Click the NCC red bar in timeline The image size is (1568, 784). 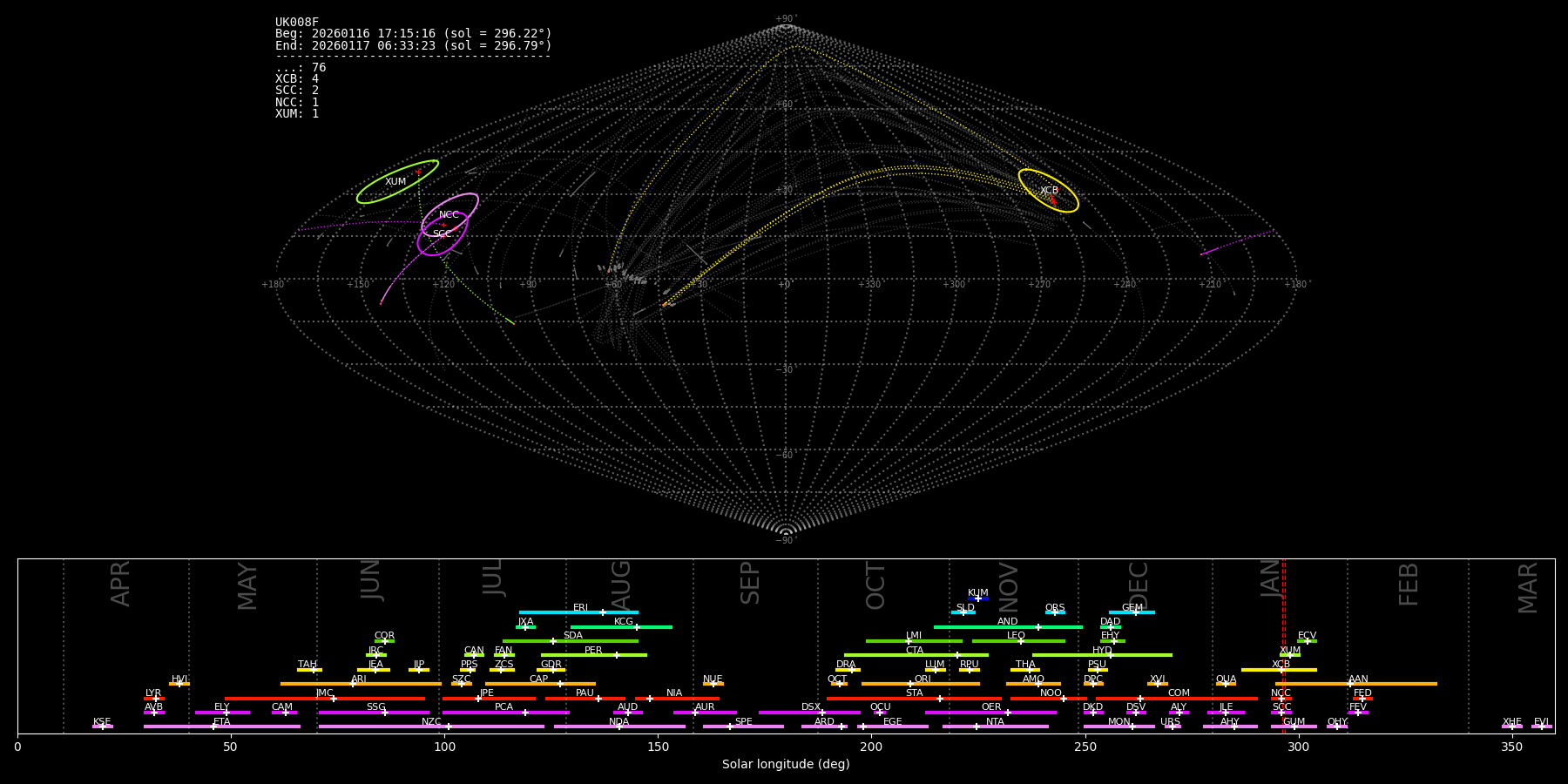tap(1281, 699)
